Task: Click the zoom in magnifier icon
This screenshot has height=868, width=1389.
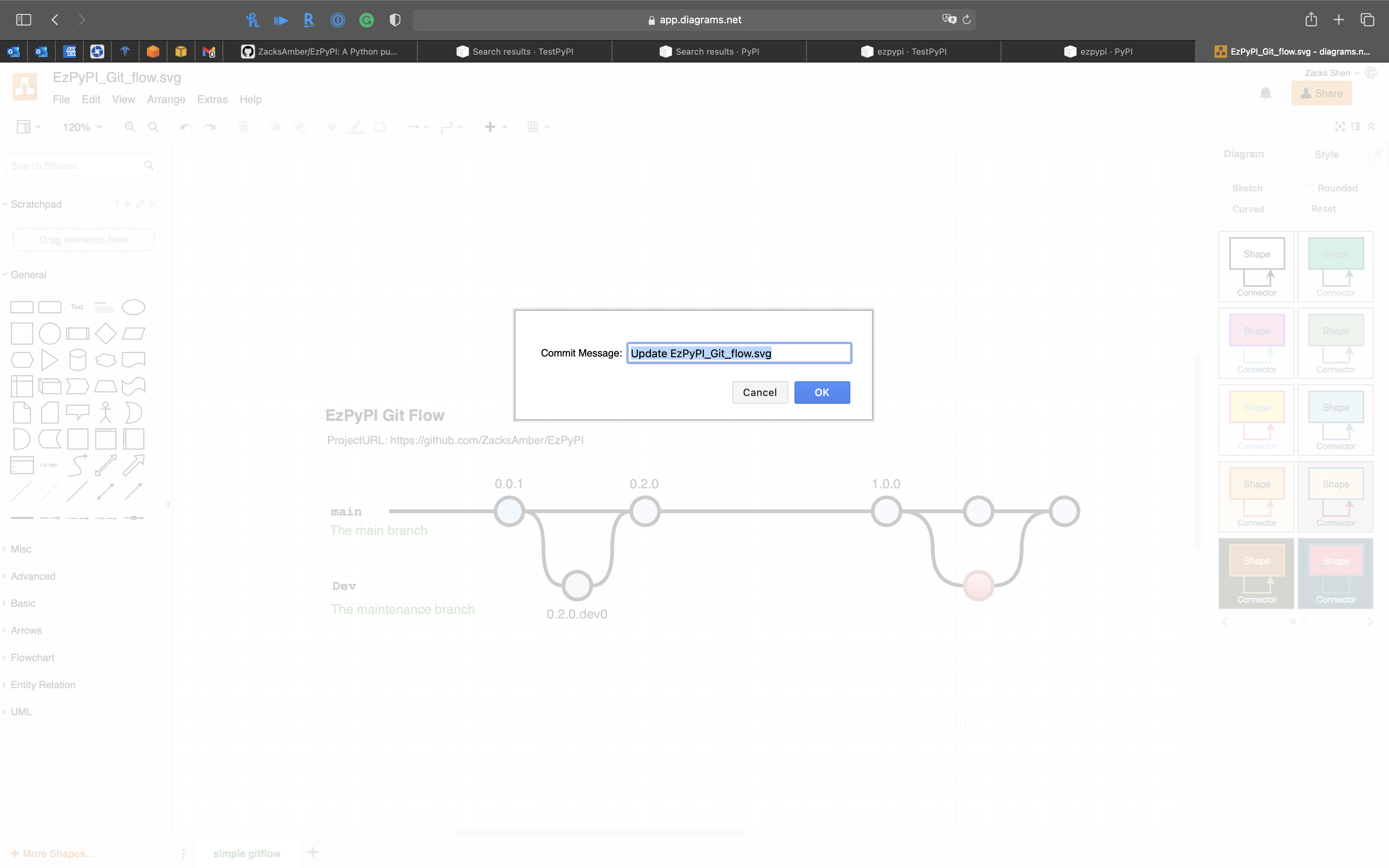Action: 130,127
